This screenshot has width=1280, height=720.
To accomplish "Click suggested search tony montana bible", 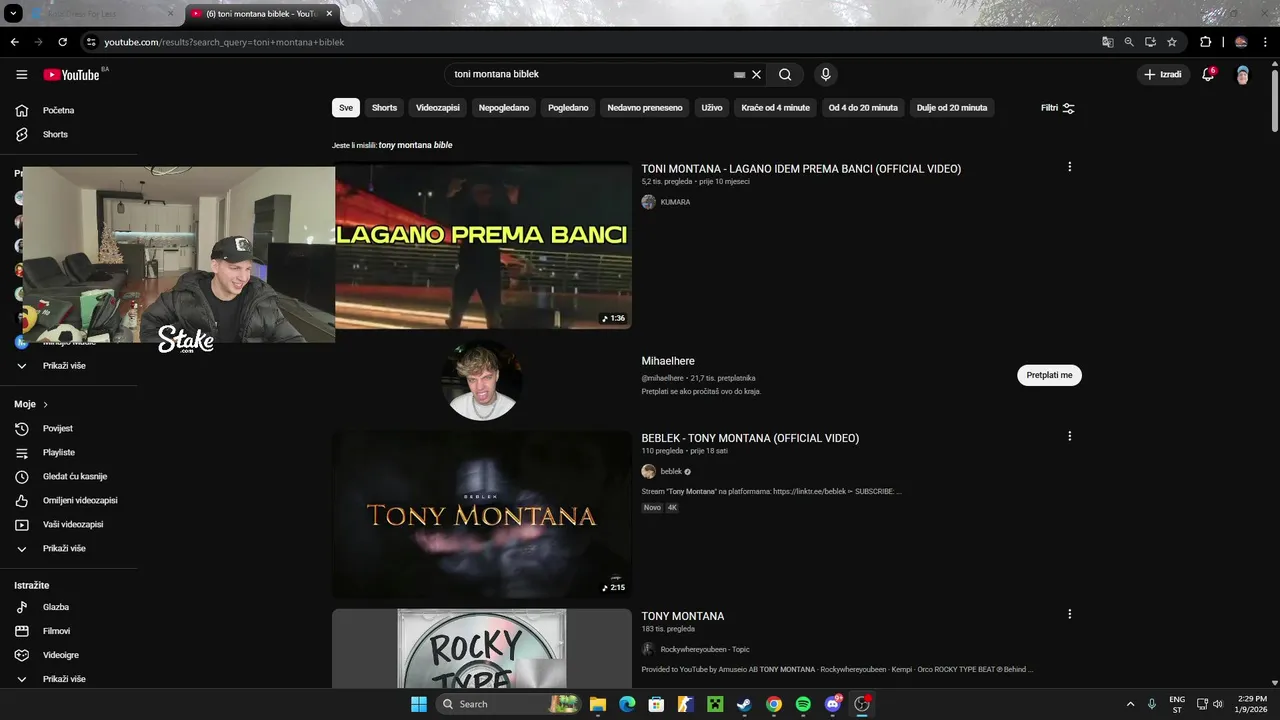I will [x=415, y=145].
